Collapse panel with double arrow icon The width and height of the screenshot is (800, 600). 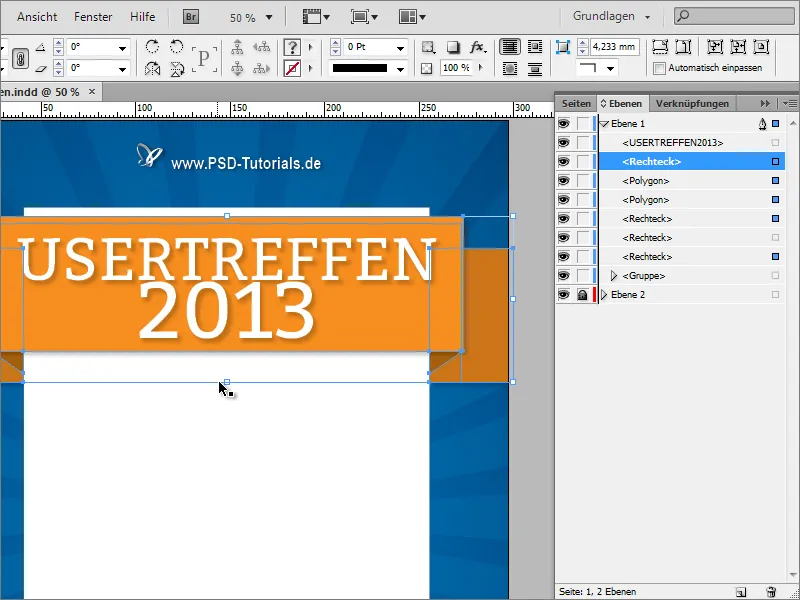coord(765,104)
